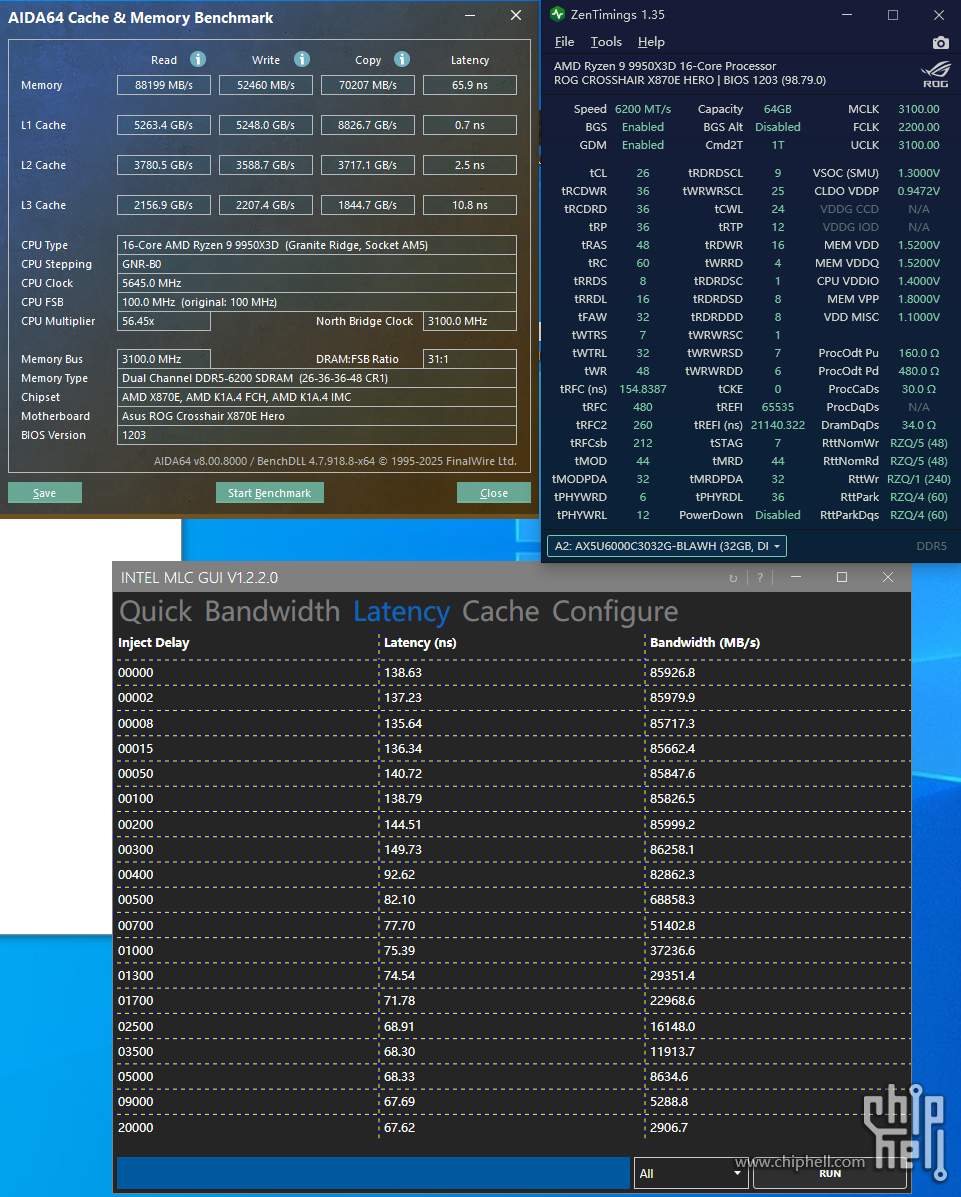Switch to the Bandwidth tab
961x1197 pixels.
(x=272, y=611)
